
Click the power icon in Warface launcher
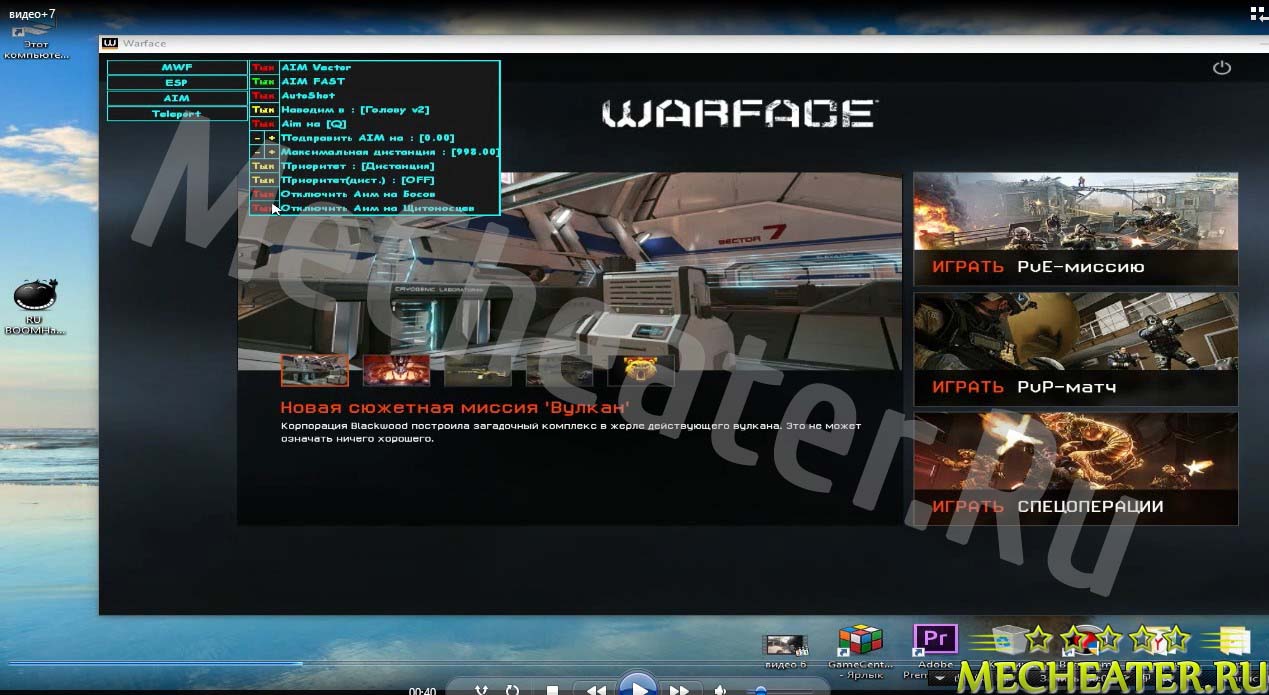point(1221,68)
